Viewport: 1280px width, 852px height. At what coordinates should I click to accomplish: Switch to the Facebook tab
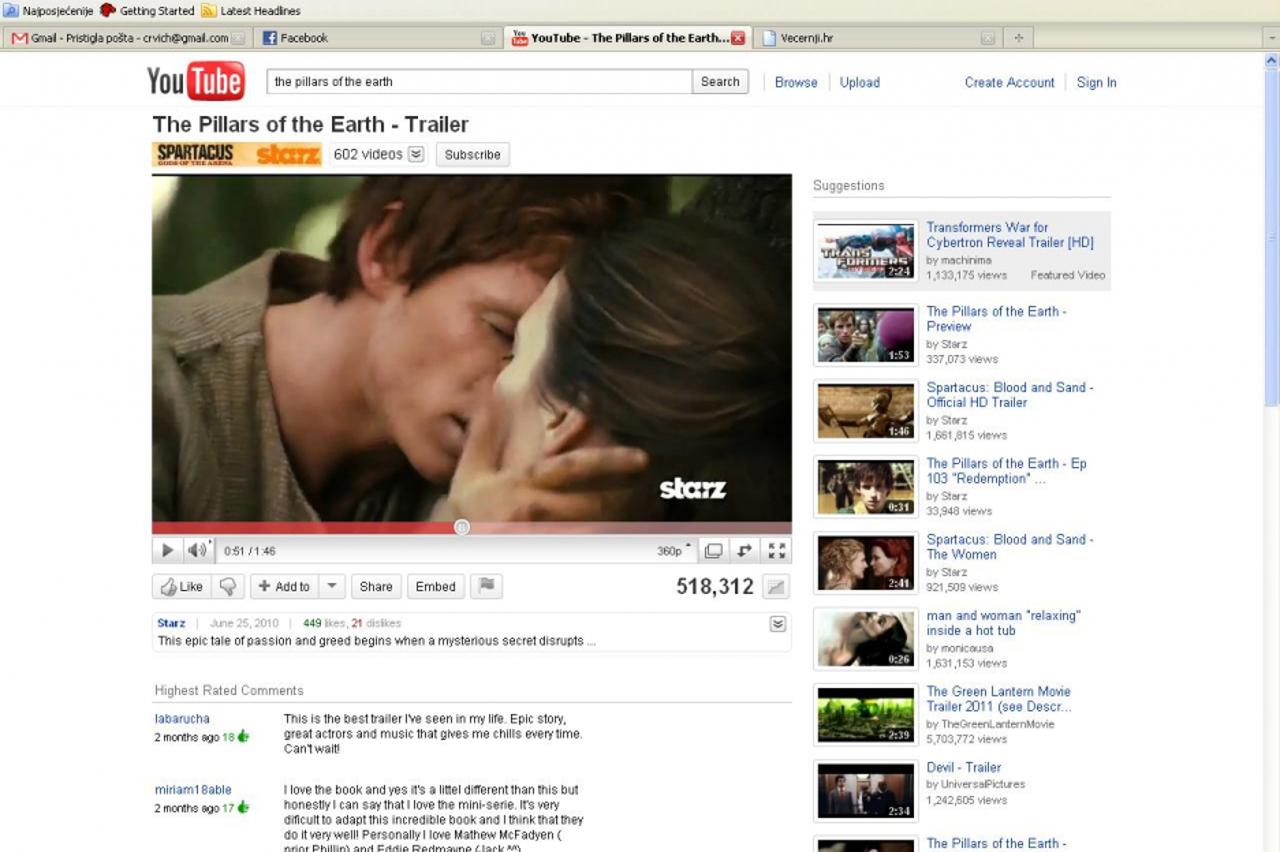click(x=377, y=38)
